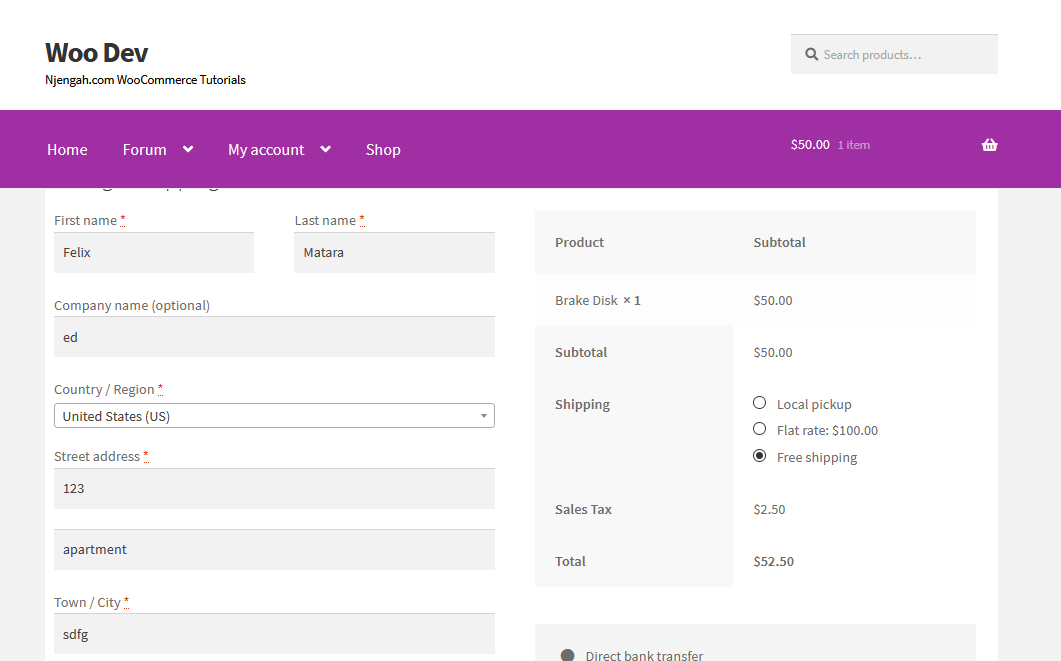Click the apartment address line field
The height and width of the screenshot is (661, 1061).
click(274, 549)
